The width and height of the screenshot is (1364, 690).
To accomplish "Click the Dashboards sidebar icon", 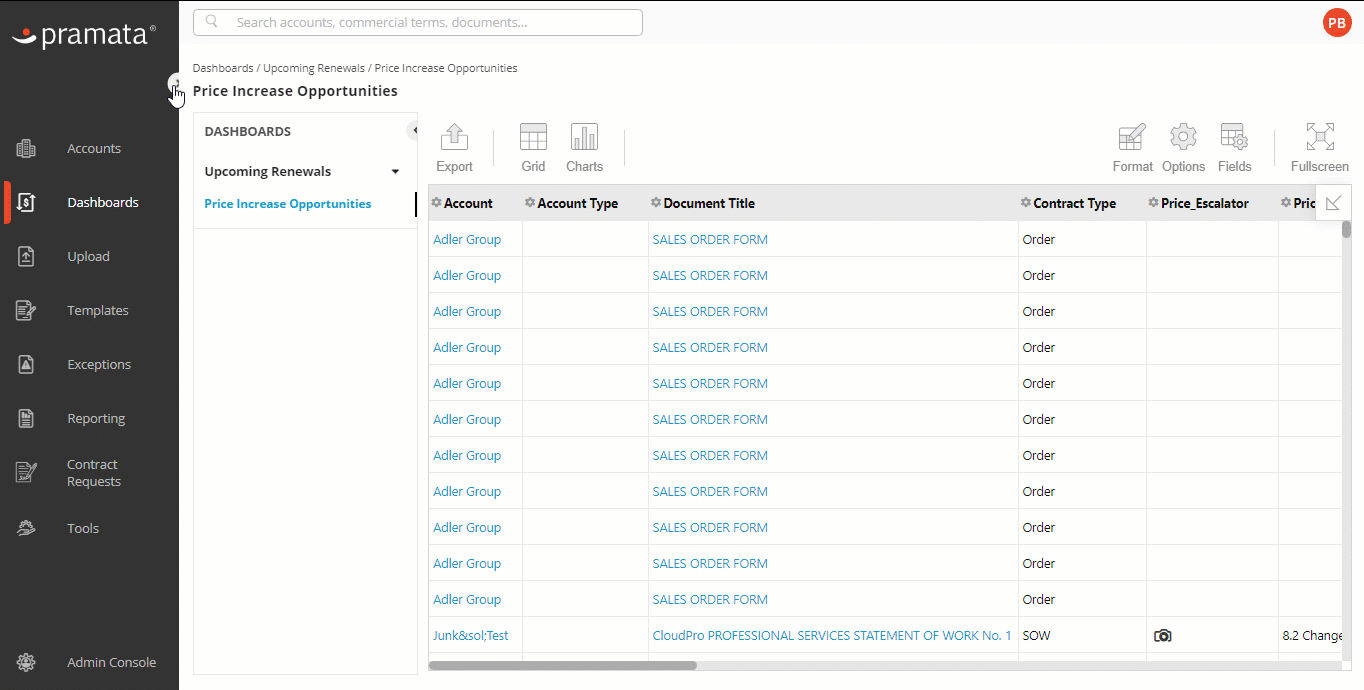I will (26, 203).
